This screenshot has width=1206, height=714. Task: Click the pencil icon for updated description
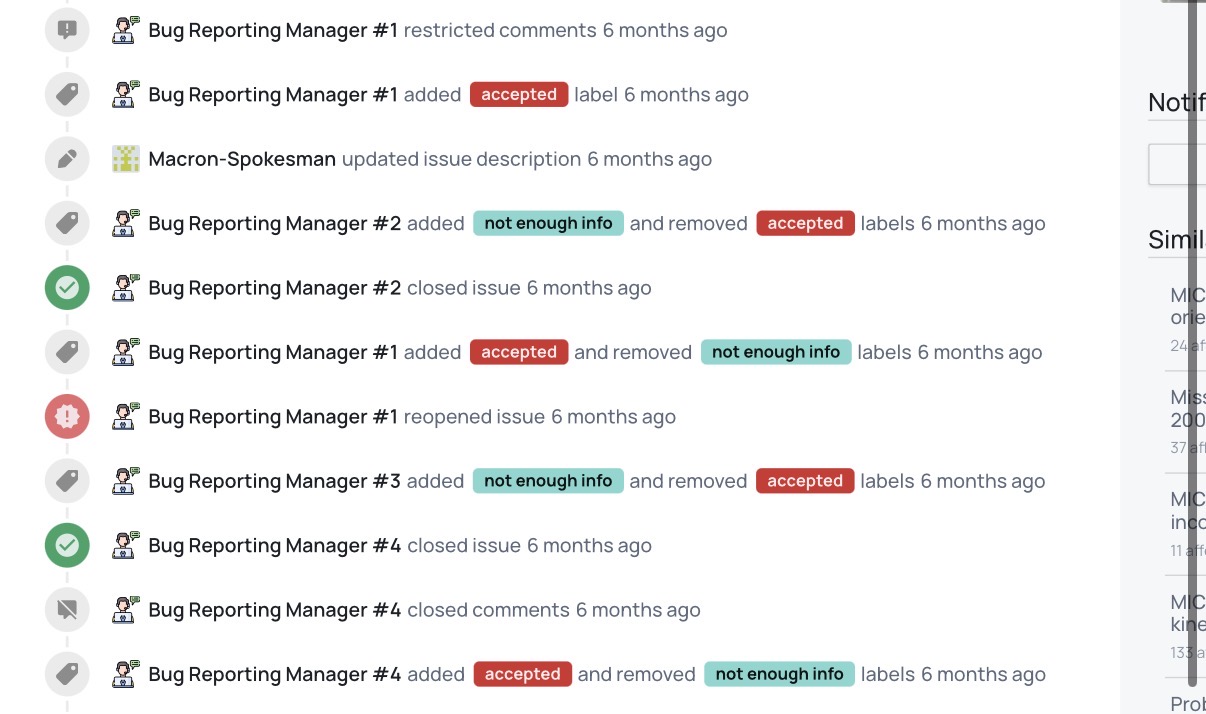coord(67,159)
